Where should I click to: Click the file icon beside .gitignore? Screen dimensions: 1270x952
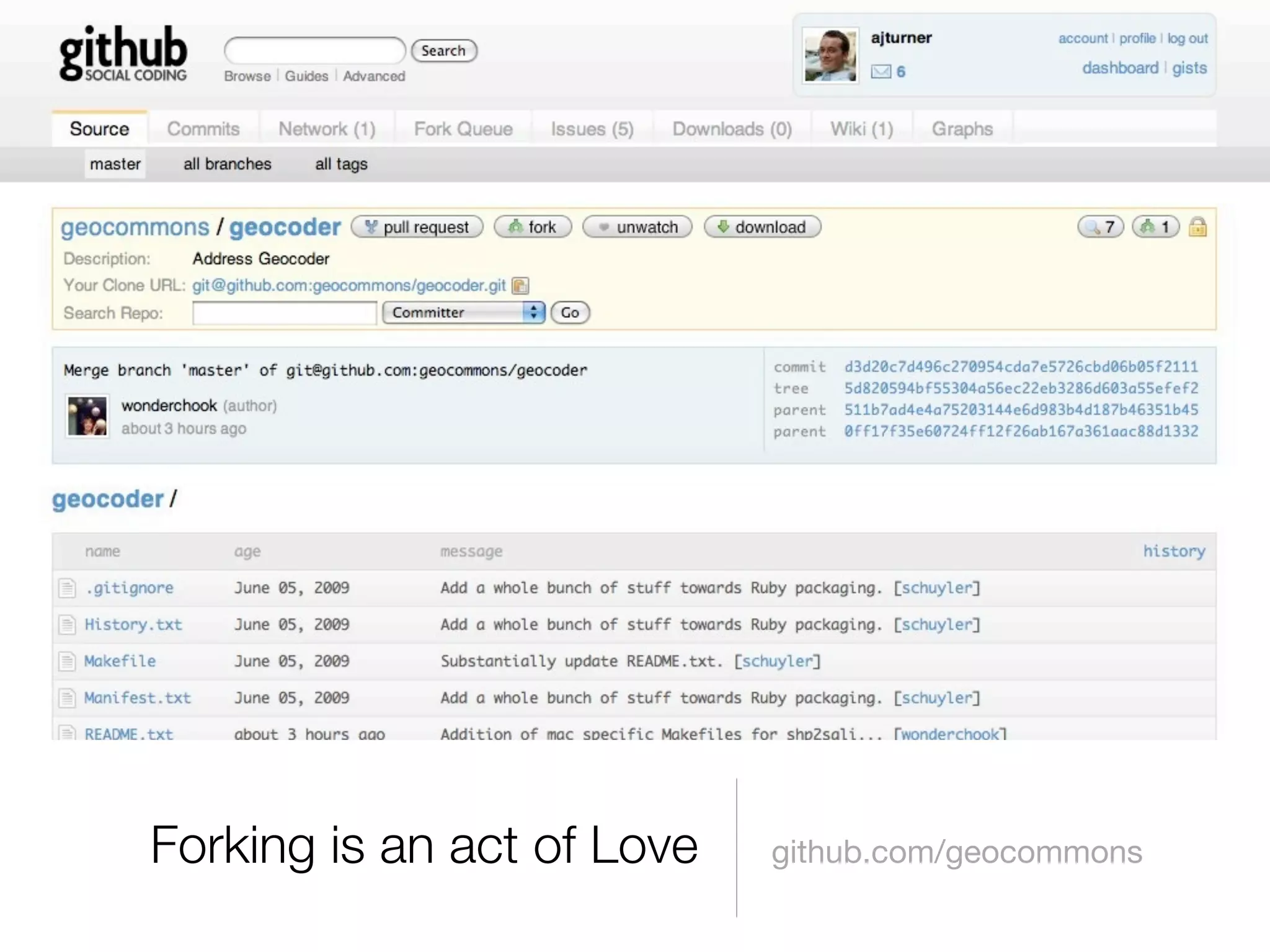67,588
